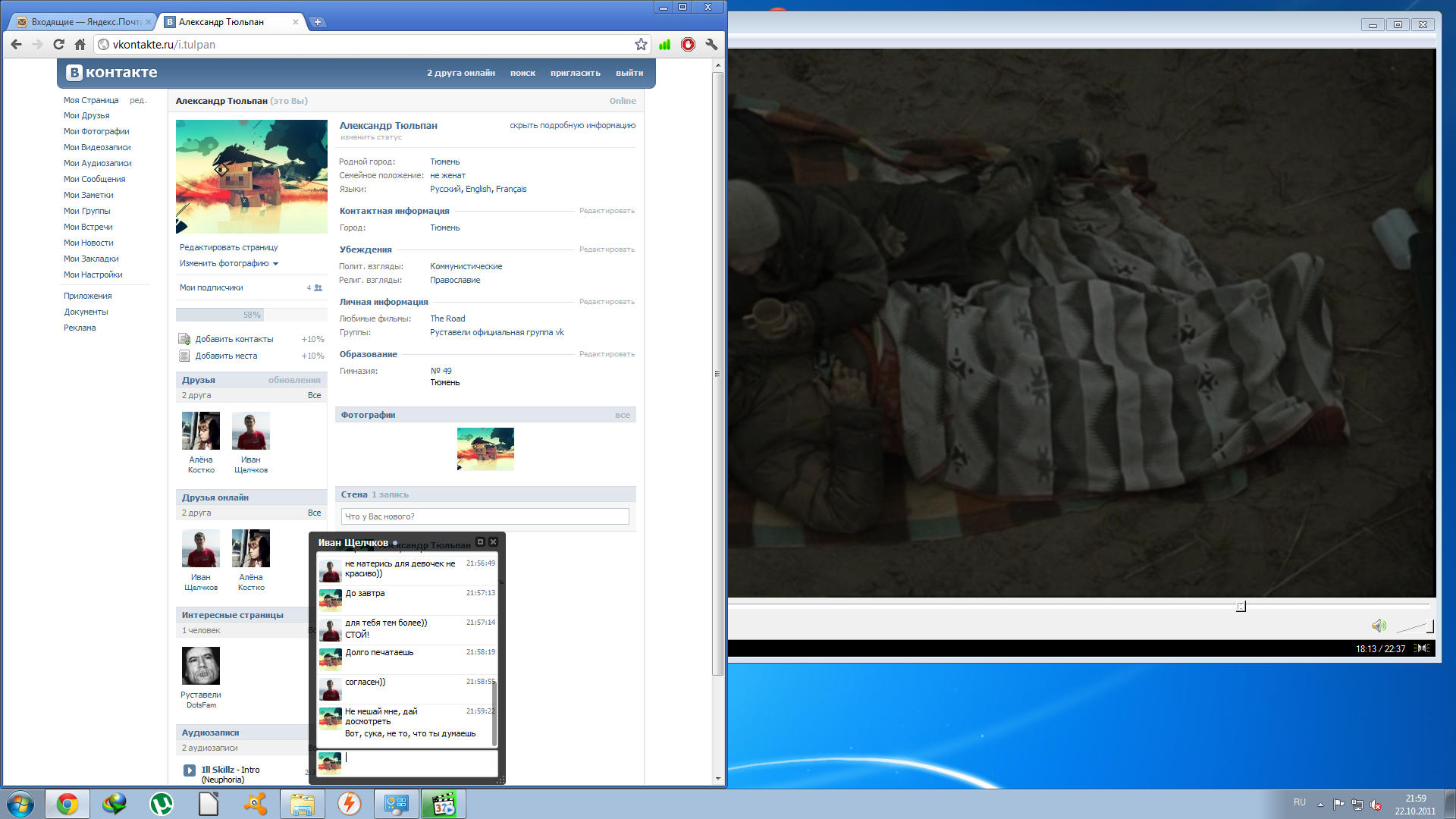Image resolution: width=1456 pixels, height=819 pixels.
Task: Reload the vkontakte page
Action: 59,45
